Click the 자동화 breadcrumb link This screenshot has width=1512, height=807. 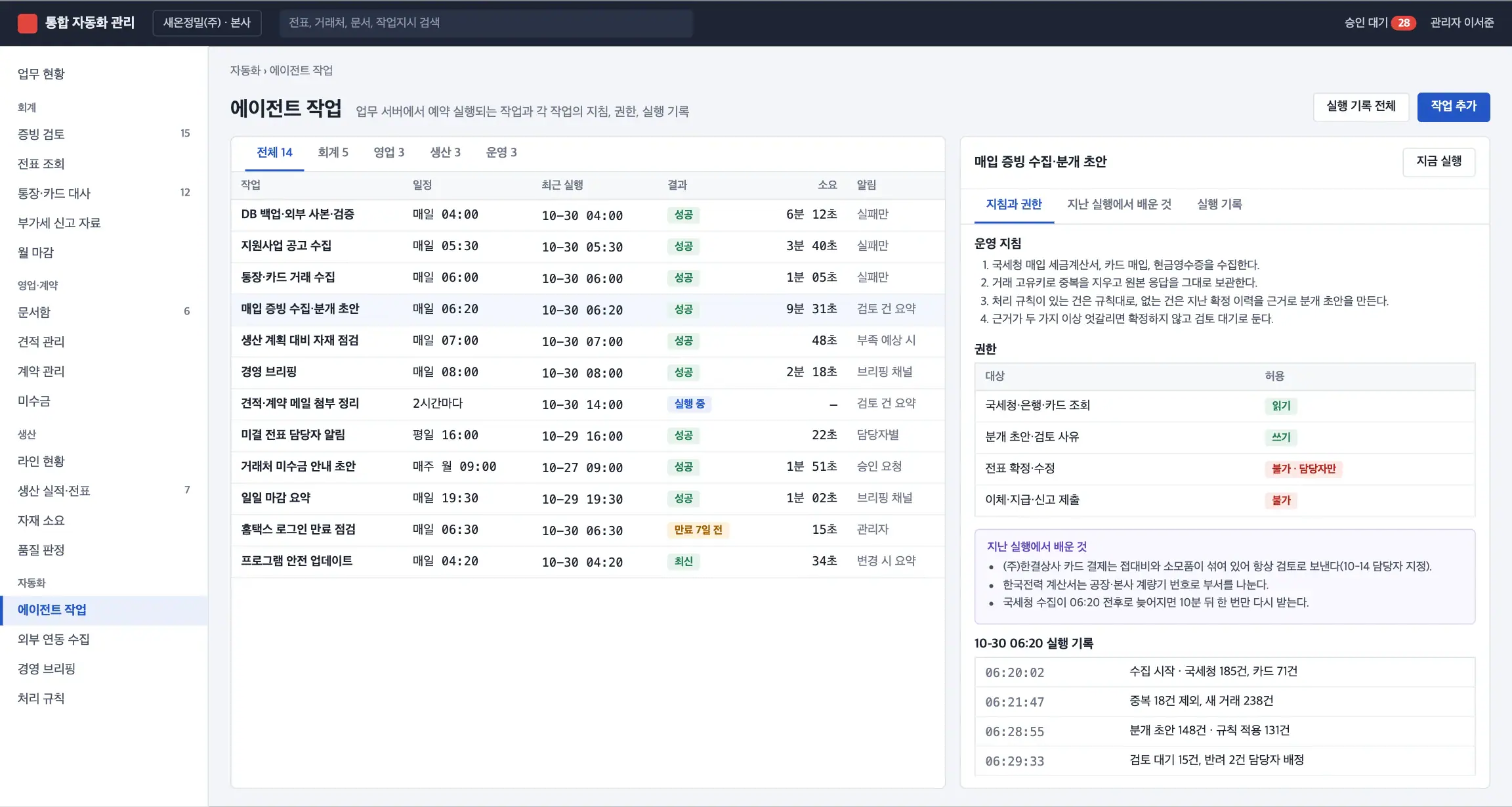[245, 70]
